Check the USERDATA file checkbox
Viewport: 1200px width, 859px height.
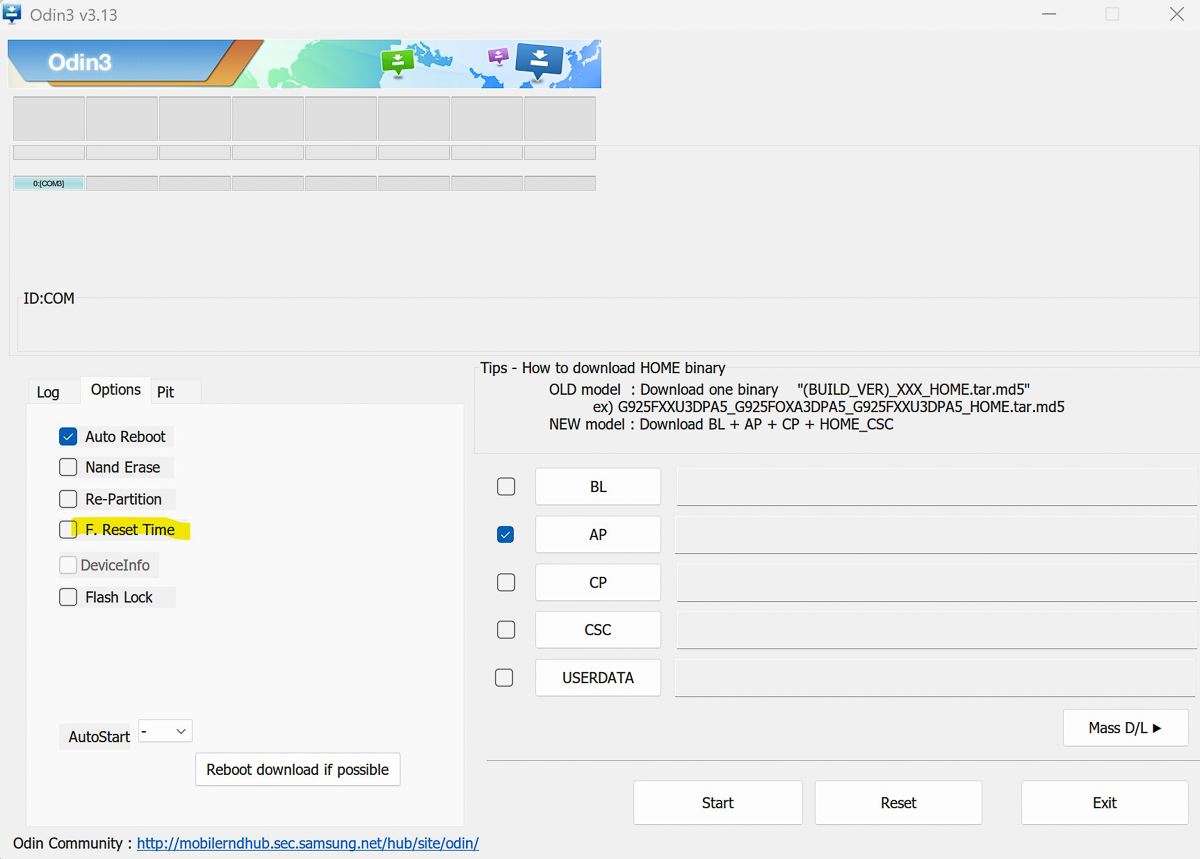pyautogui.click(x=504, y=677)
